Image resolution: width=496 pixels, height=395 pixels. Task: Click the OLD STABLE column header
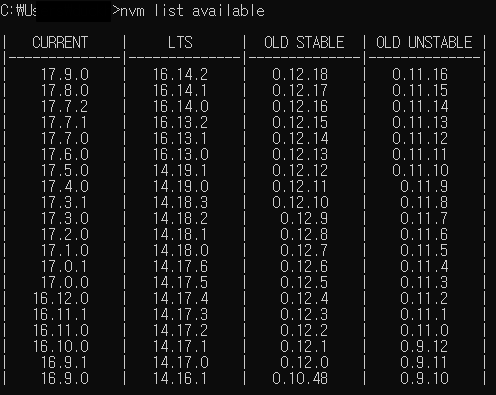point(304,43)
